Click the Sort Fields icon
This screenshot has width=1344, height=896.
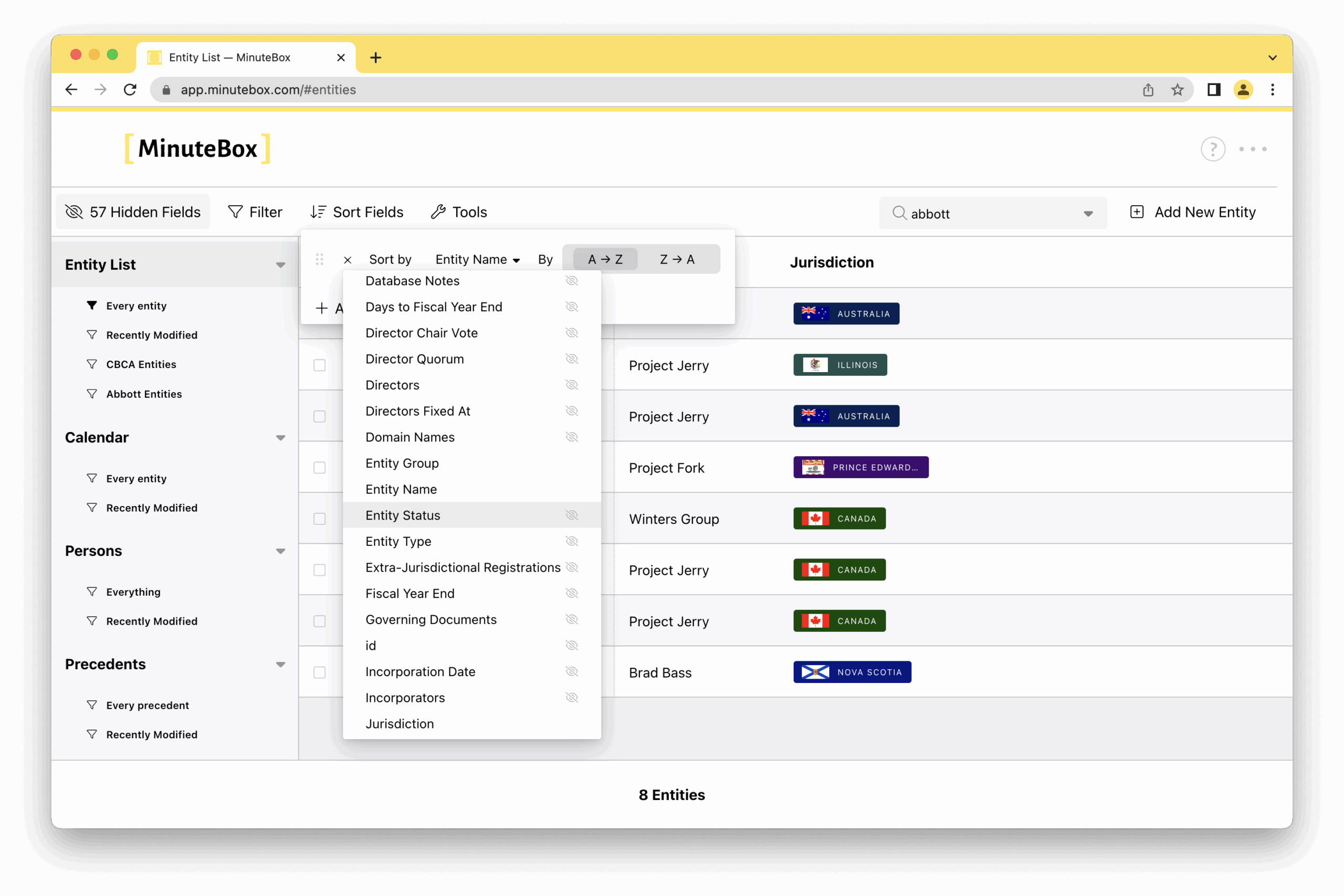click(318, 212)
